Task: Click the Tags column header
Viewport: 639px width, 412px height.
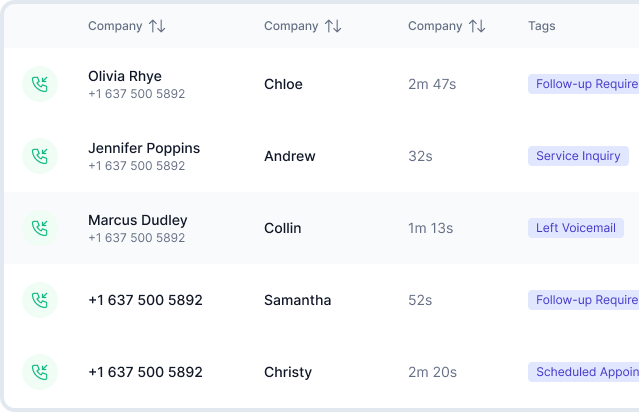Action: 541,26
